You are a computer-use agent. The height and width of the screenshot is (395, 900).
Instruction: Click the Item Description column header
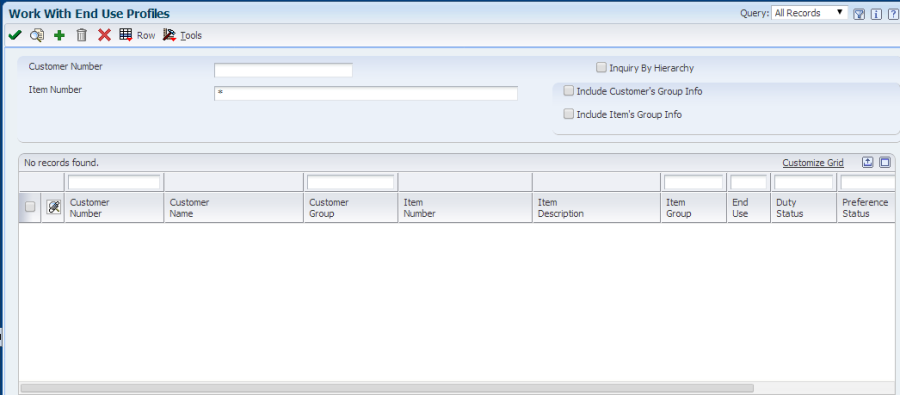tap(596, 208)
